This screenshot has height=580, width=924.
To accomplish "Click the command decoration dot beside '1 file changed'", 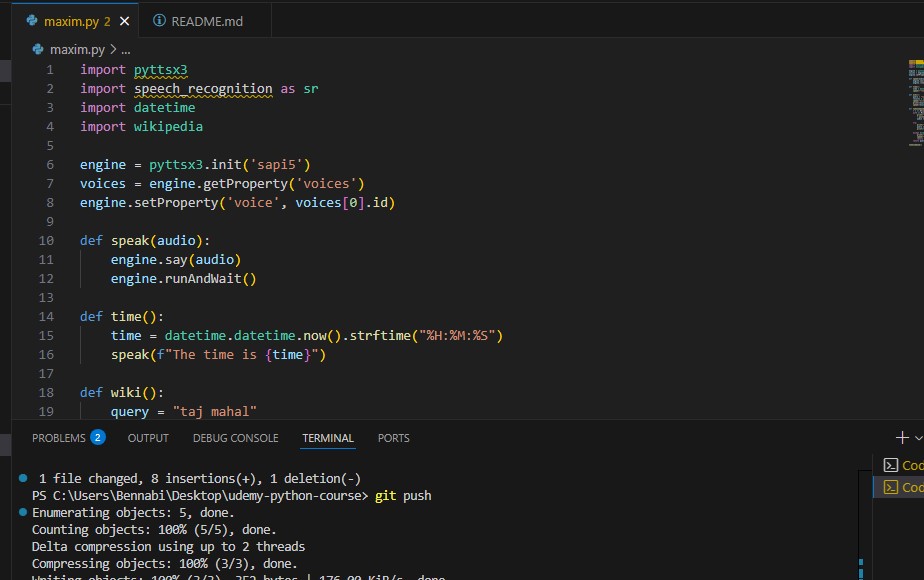I will click(23, 478).
